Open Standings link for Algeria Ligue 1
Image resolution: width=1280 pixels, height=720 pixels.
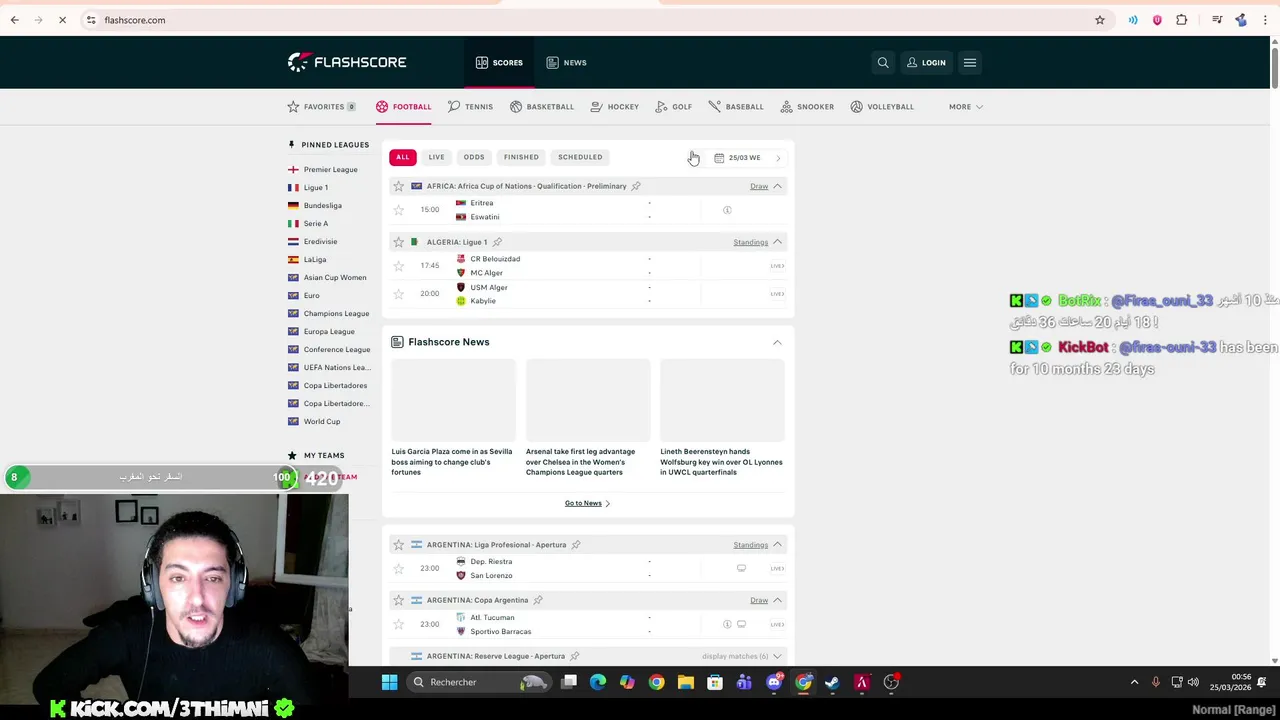750,242
